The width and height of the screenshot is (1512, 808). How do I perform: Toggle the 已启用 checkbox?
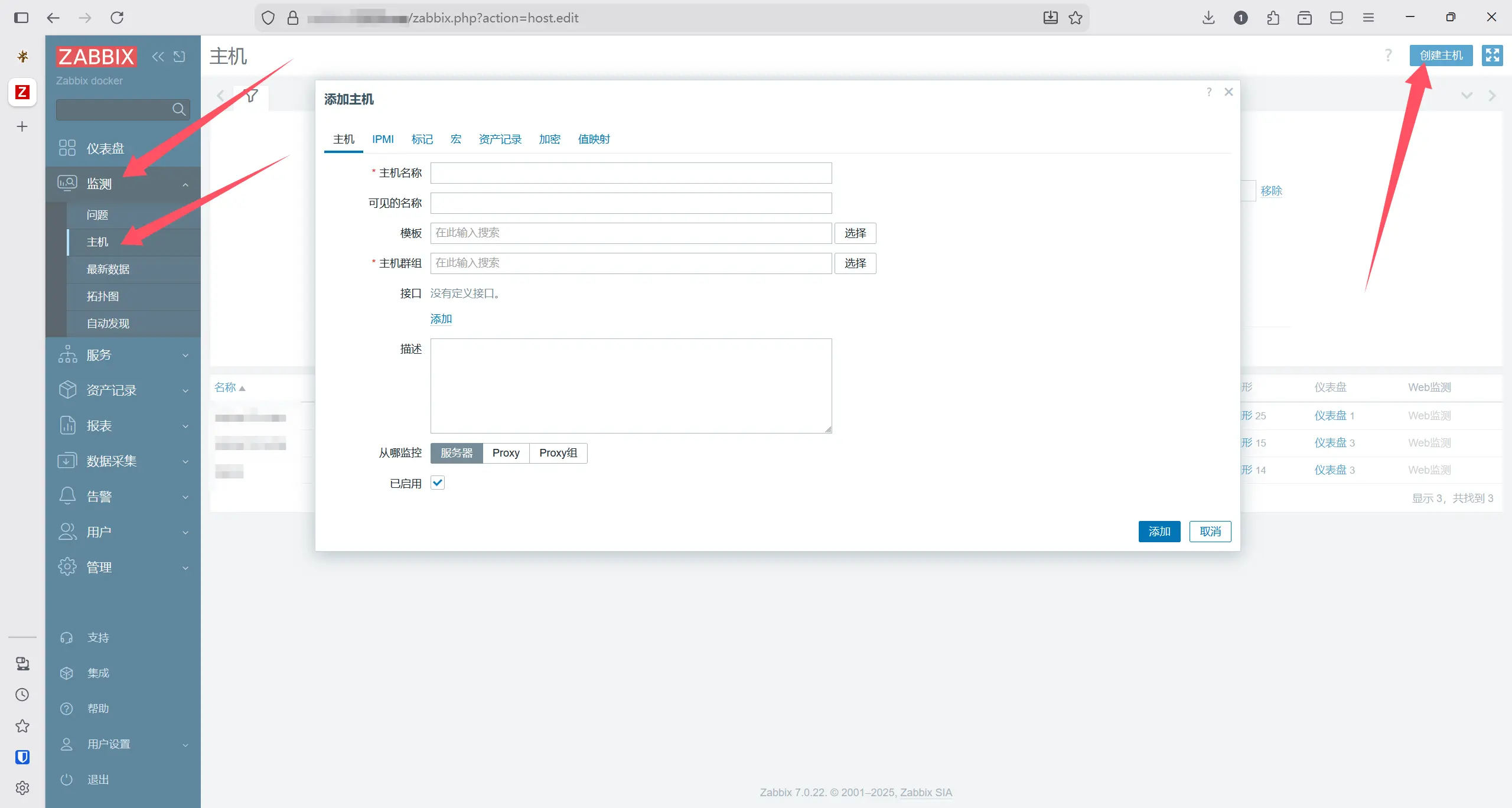tap(438, 483)
